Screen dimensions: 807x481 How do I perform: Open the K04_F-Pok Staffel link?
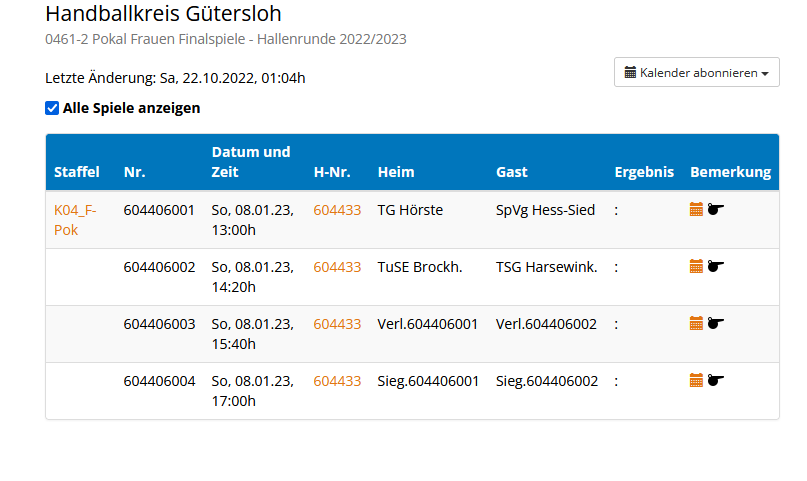pyautogui.click(x=75, y=219)
